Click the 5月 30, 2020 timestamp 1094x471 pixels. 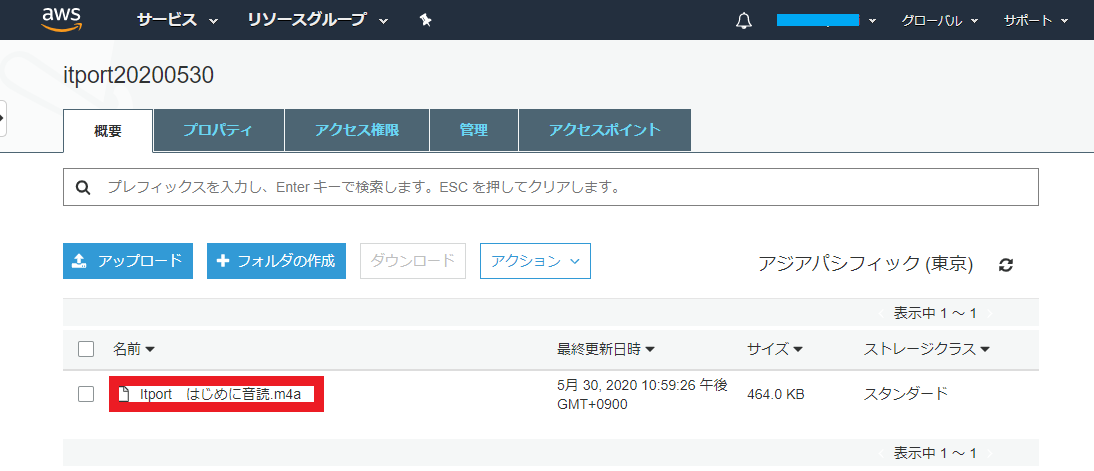point(642,394)
